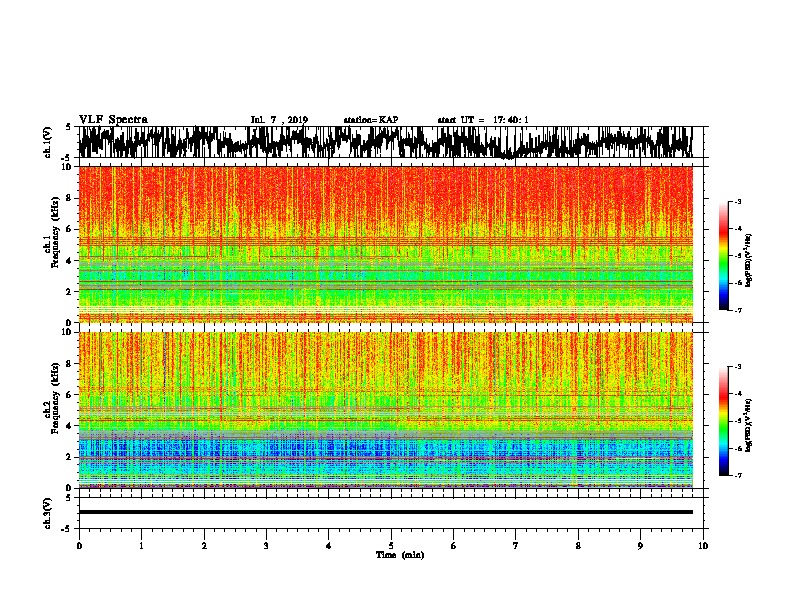
Task: Click the "ch.1(V)" waveform axis label
Action: click(47, 142)
